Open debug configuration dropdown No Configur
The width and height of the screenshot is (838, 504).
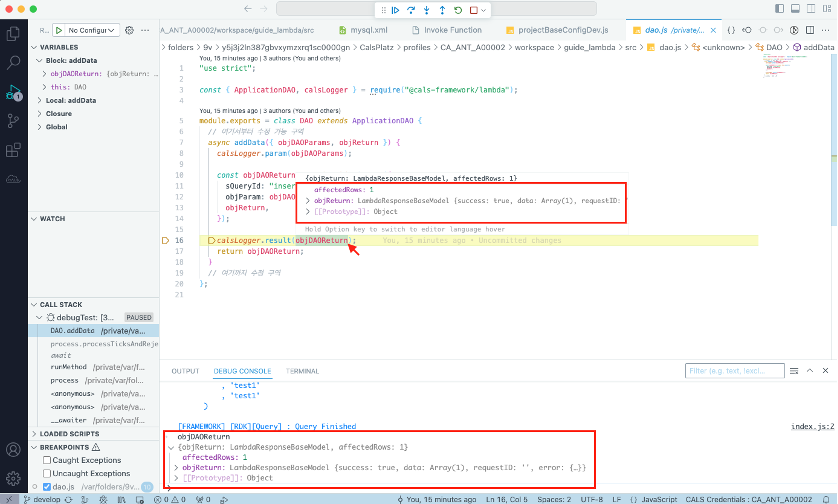(x=91, y=30)
